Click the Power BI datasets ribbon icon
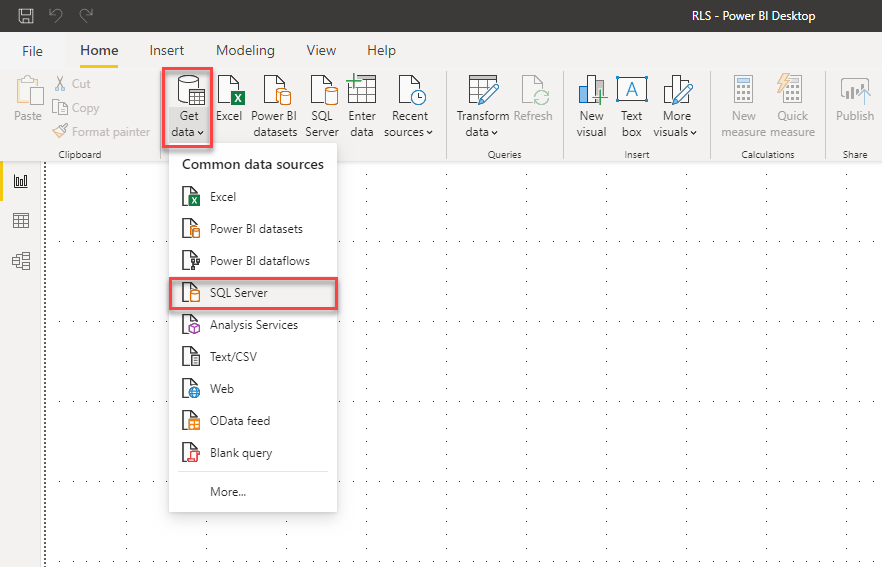 click(x=274, y=103)
